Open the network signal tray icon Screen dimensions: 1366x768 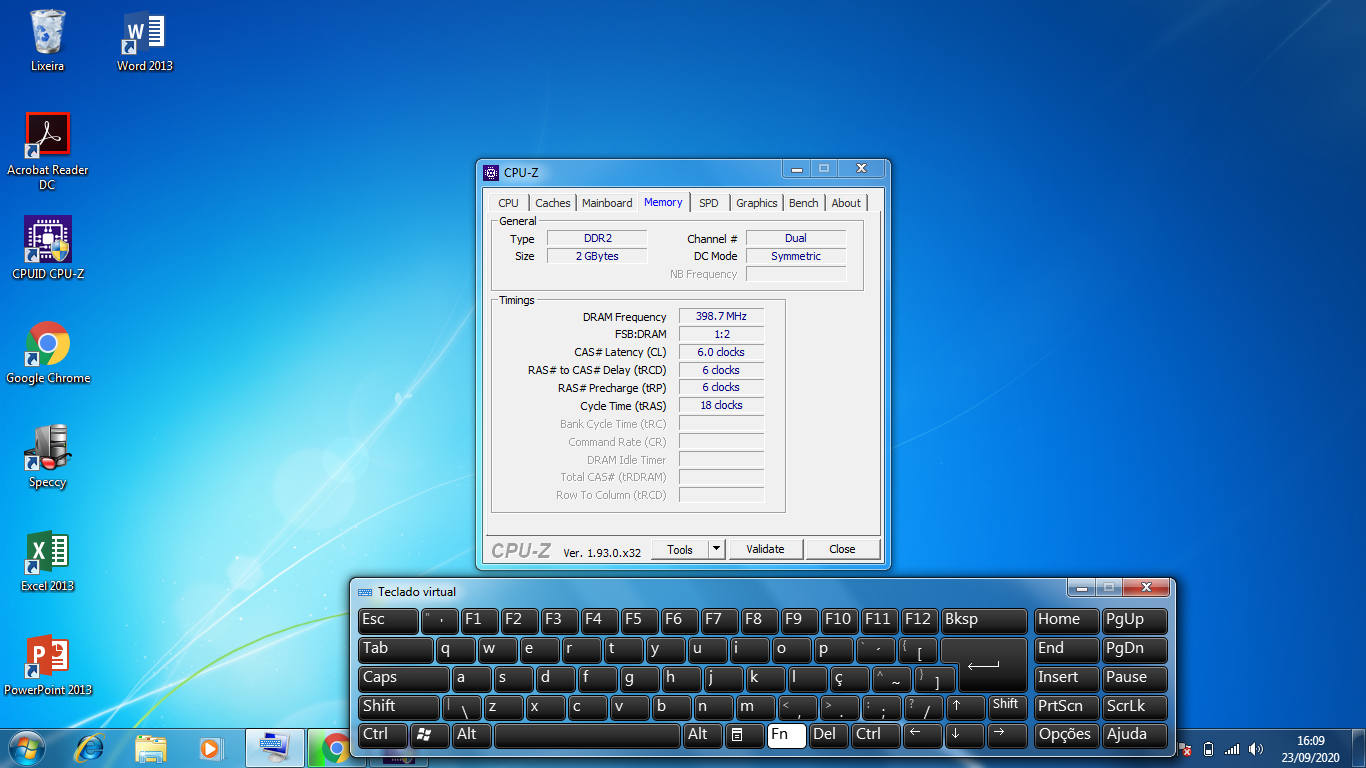(x=1232, y=749)
